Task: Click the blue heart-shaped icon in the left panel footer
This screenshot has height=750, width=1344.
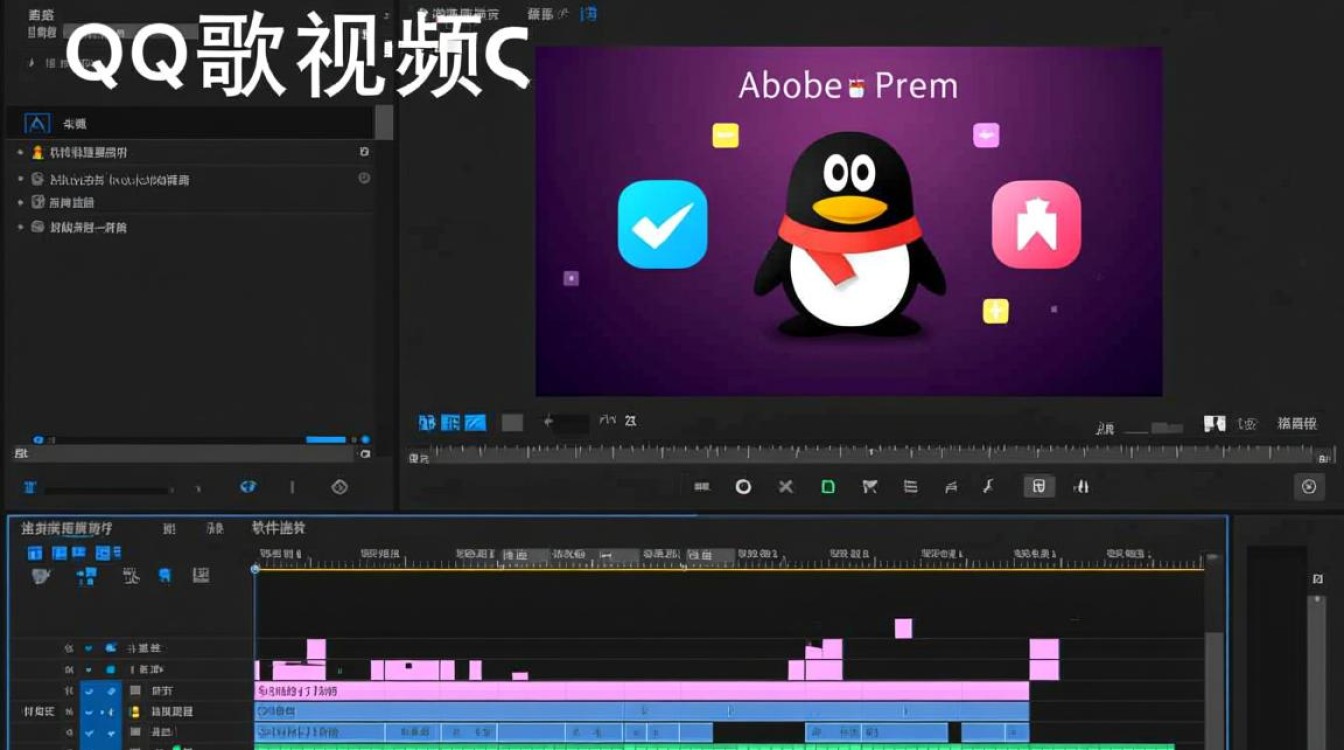Action: point(249,487)
